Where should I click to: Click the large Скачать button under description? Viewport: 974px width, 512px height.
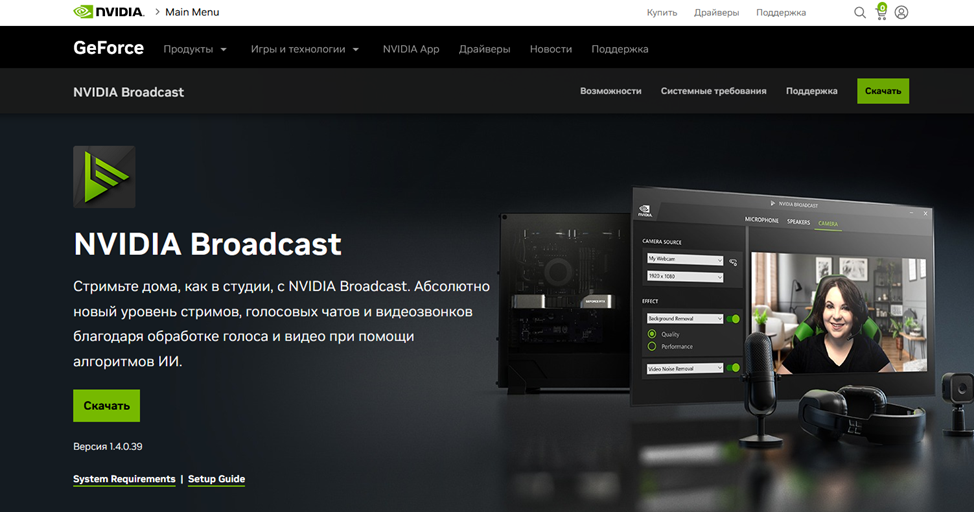click(106, 406)
